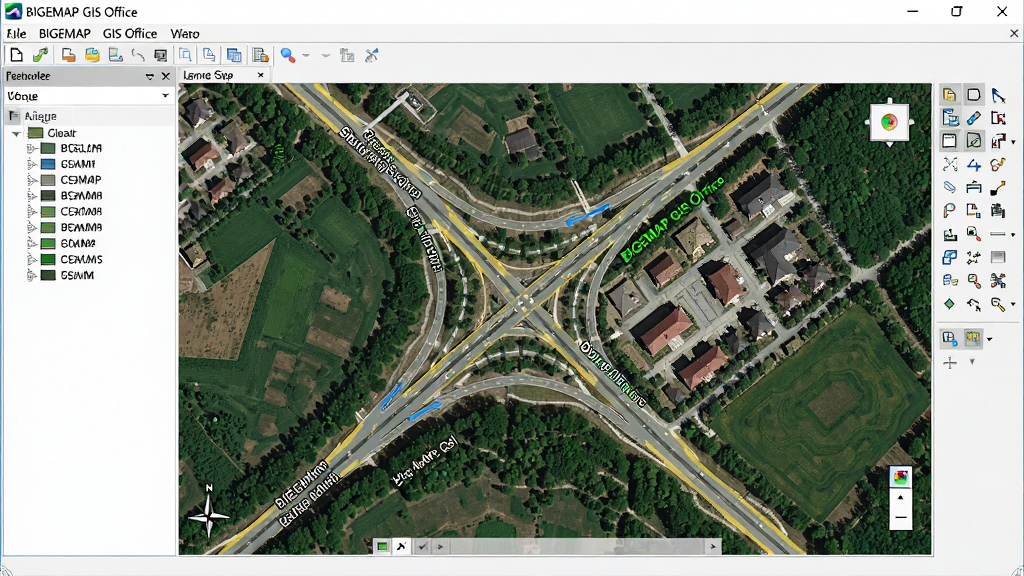
Task: Close the map document tab
Action: click(x=261, y=75)
